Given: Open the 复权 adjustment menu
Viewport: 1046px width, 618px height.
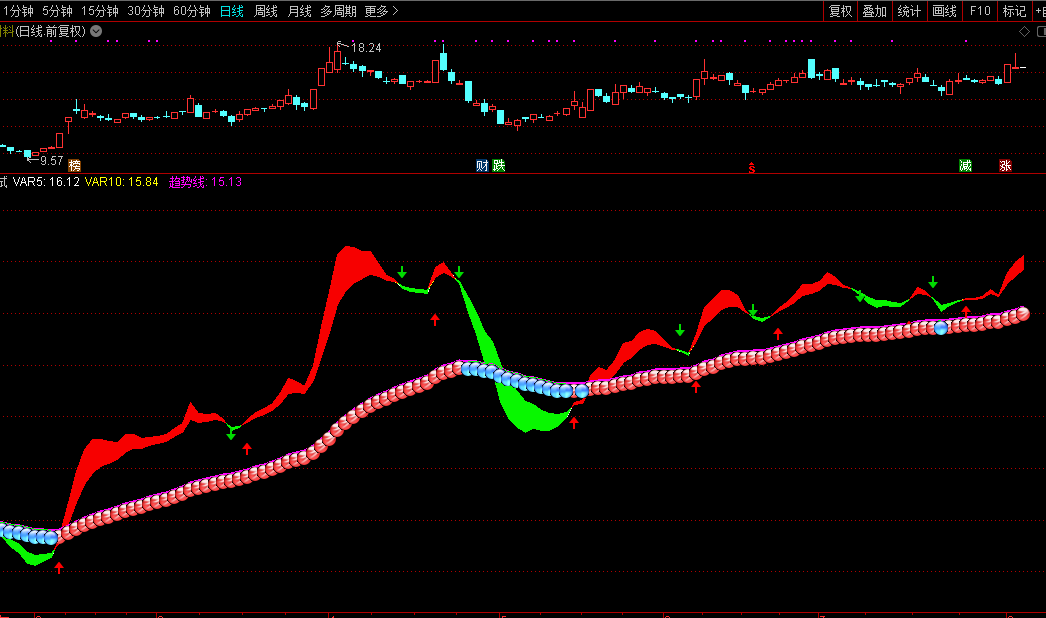Looking at the screenshot, I should click(841, 11).
